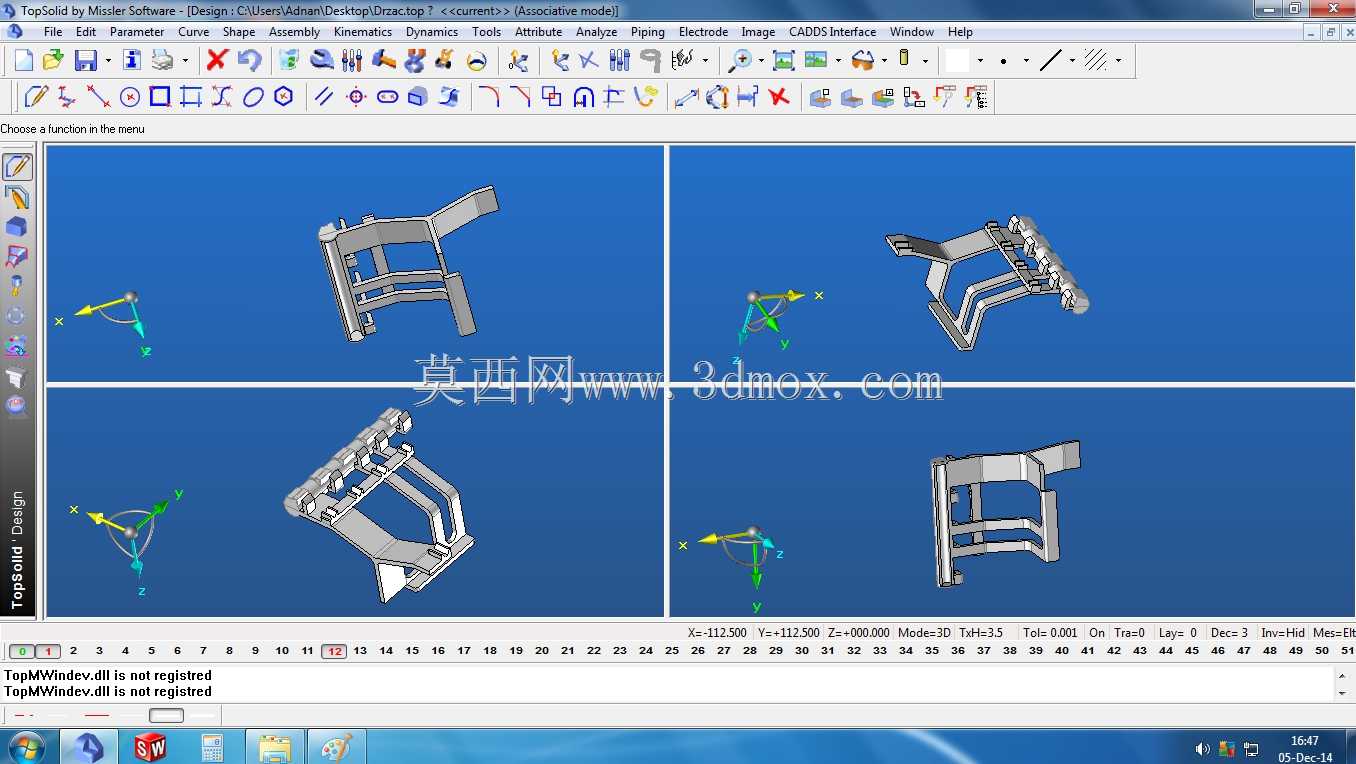The width and height of the screenshot is (1356, 764).
Task: Click the Zoom magnifier icon
Action: 739,61
